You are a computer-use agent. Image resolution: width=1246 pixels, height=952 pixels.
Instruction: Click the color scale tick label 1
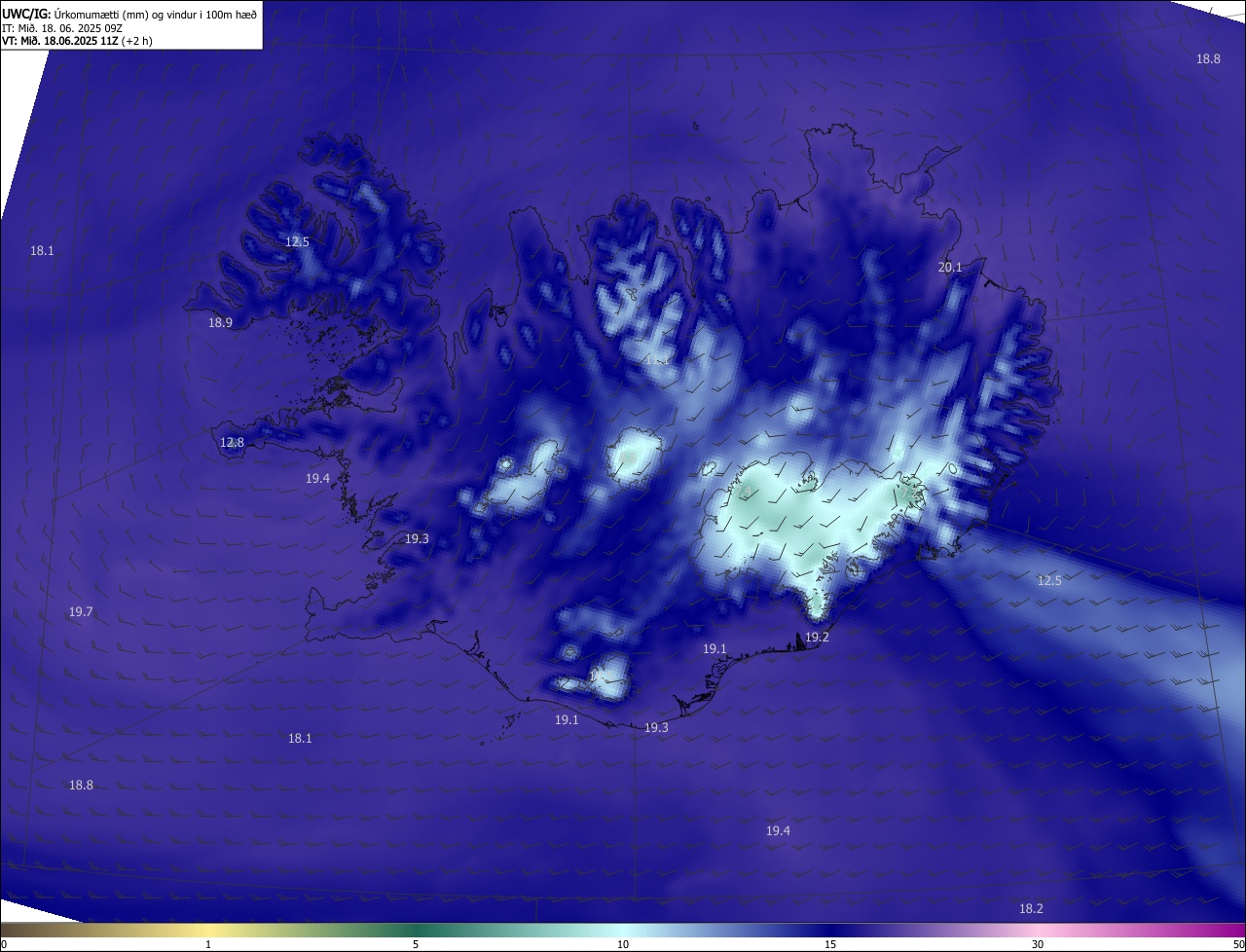208,944
